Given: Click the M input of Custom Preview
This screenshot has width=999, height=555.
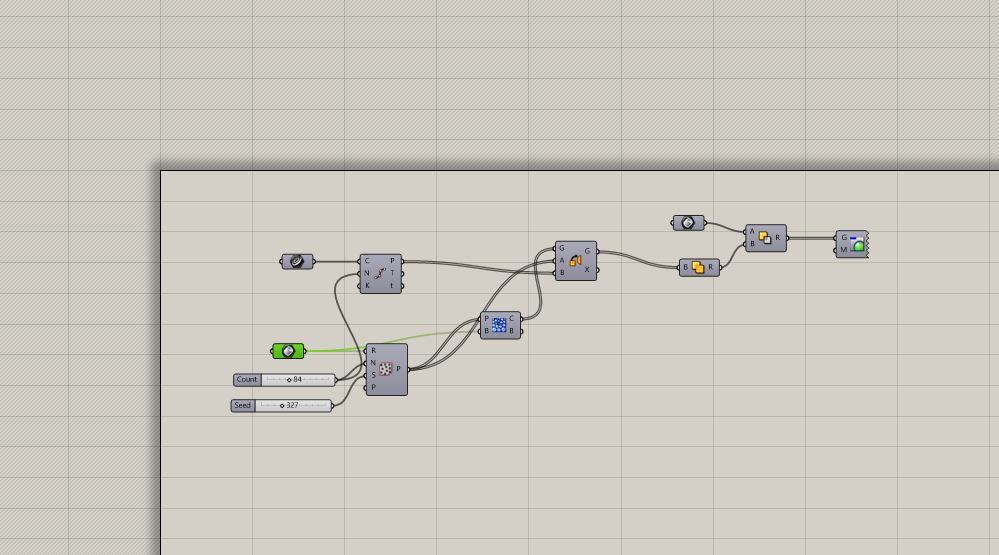Looking at the screenshot, I should tap(843, 250).
